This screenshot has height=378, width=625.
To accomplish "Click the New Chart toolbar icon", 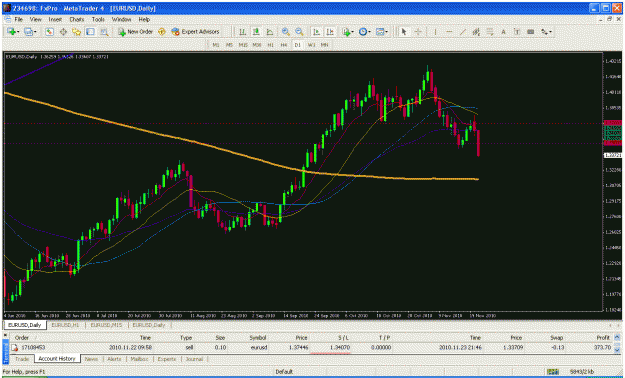I will [x=11, y=32].
